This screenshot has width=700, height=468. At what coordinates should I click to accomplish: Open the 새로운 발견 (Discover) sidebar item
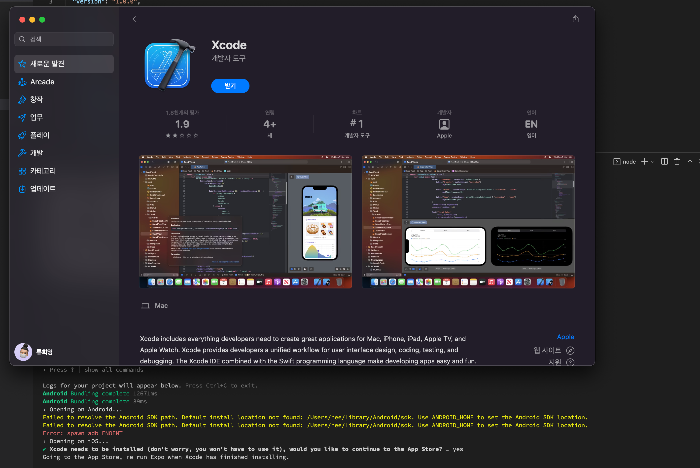pos(64,64)
